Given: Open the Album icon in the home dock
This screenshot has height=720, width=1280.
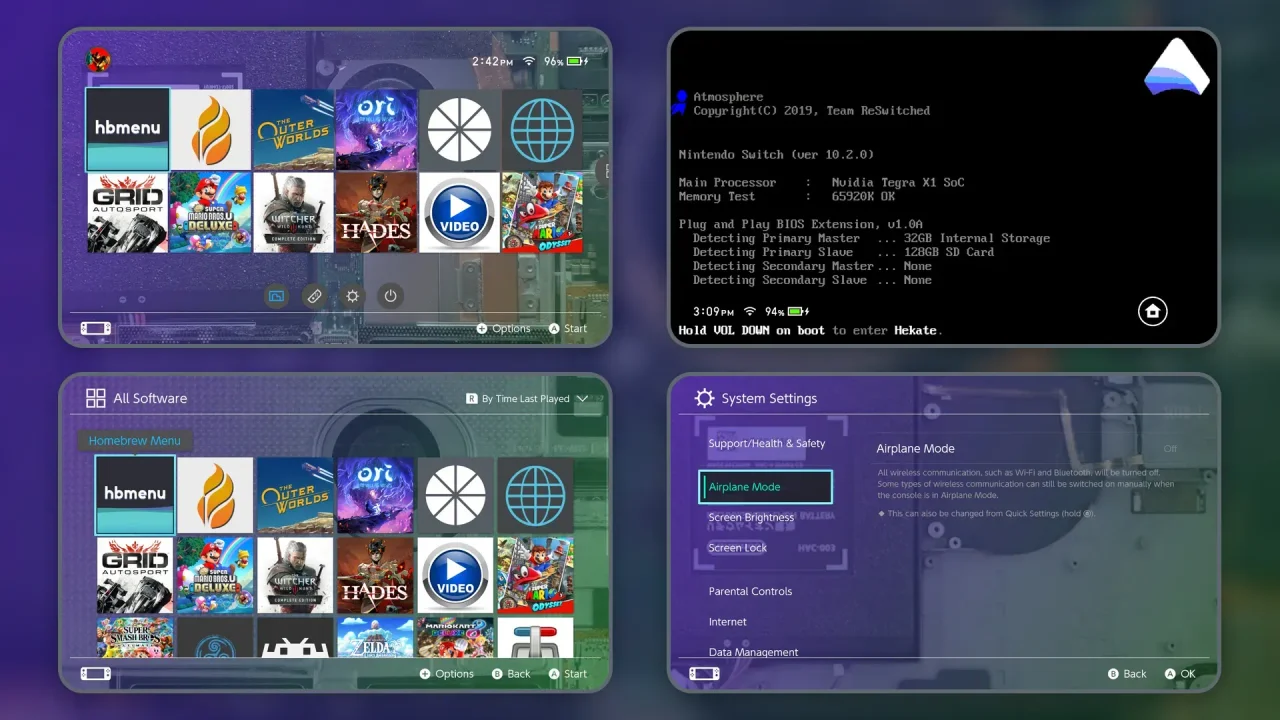Looking at the screenshot, I should (277, 296).
